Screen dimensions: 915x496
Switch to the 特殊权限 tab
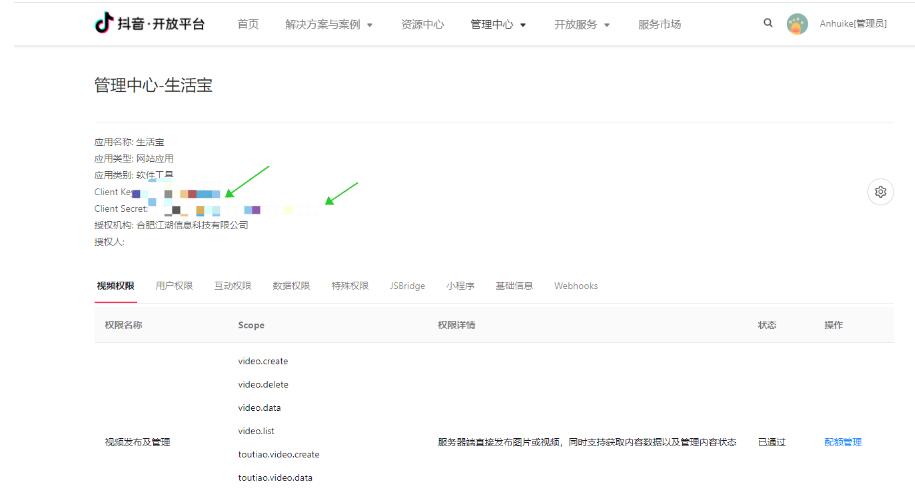click(350, 286)
